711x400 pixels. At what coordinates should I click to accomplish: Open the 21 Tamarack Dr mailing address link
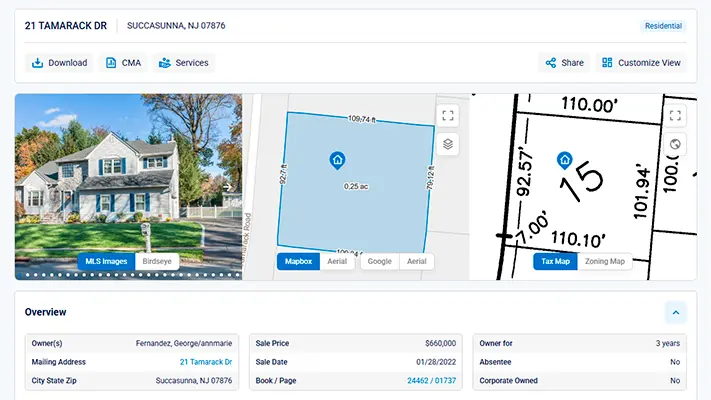point(206,361)
